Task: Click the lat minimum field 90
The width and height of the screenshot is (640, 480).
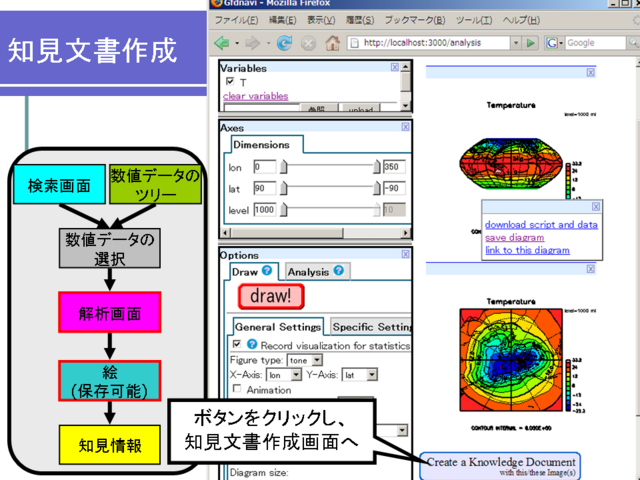Action: pyautogui.click(x=264, y=188)
